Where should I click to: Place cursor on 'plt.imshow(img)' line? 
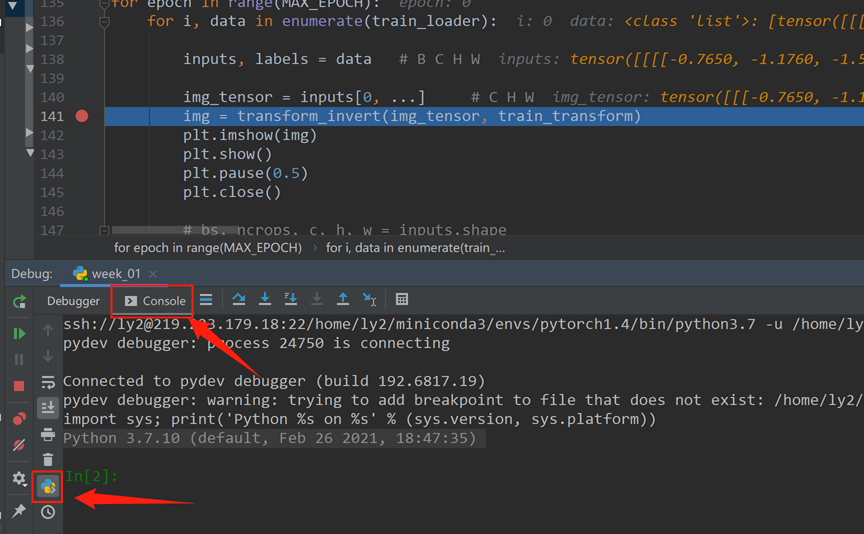[250, 135]
